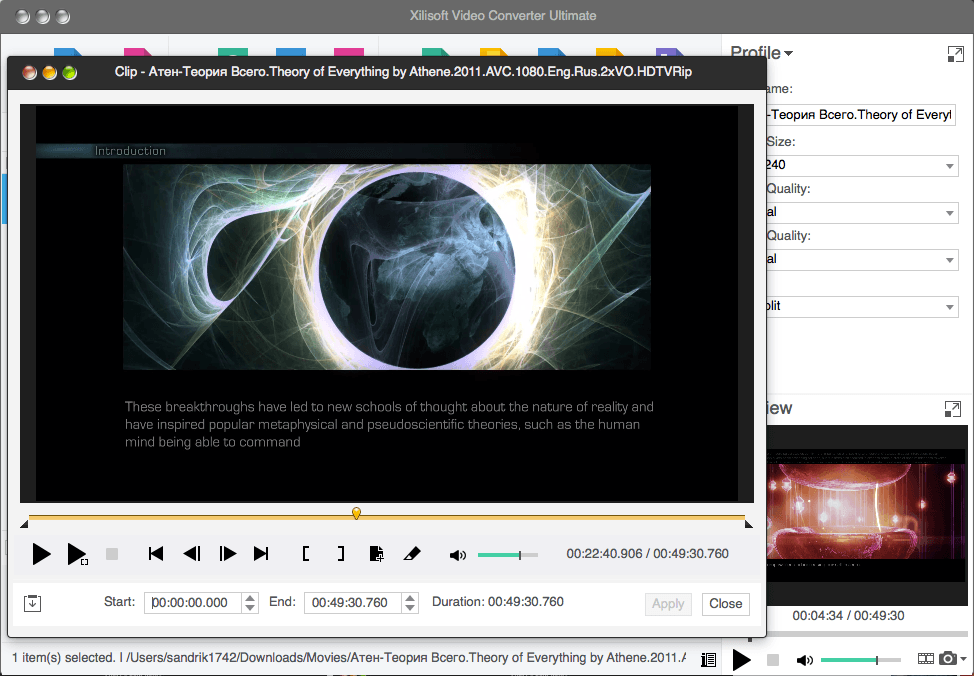The height and width of the screenshot is (676, 974).
Task: Step forward one frame
Action: point(227,554)
